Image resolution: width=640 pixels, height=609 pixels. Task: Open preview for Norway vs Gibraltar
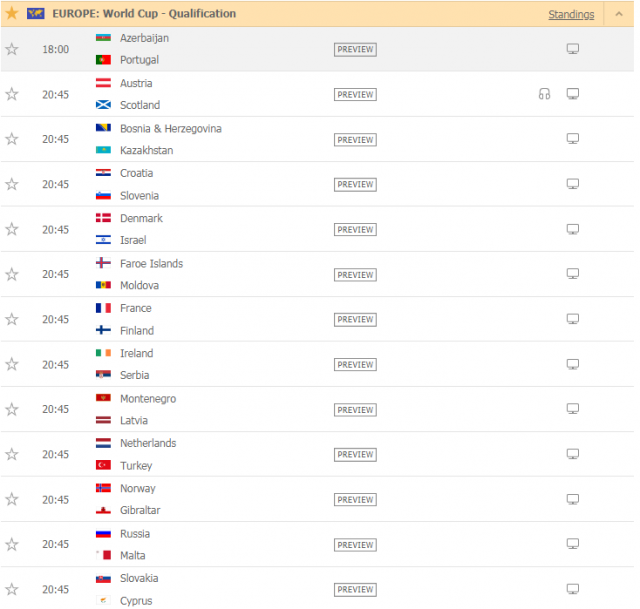(x=355, y=500)
